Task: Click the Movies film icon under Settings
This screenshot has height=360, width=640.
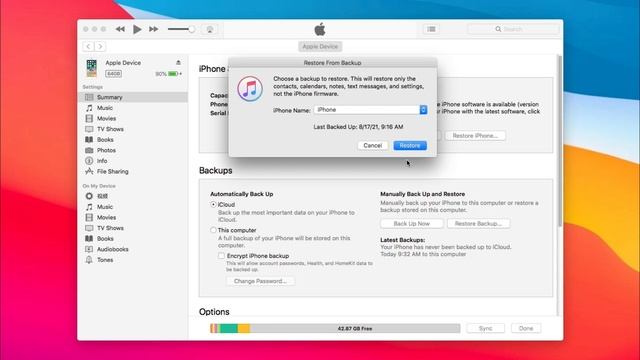Action: pyautogui.click(x=89, y=118)
